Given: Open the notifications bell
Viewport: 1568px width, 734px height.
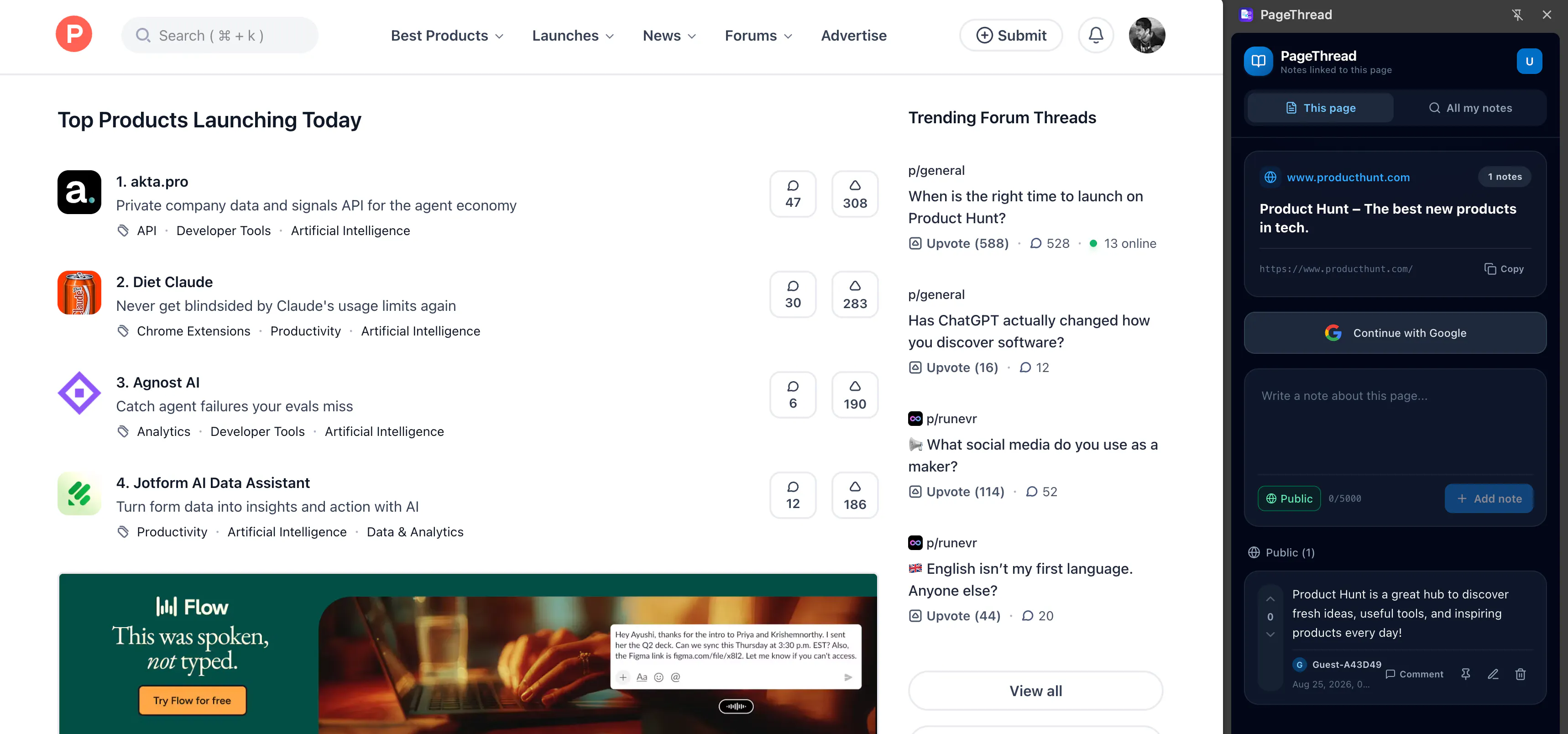Looking at the screenshot, I should (1096, 35).
